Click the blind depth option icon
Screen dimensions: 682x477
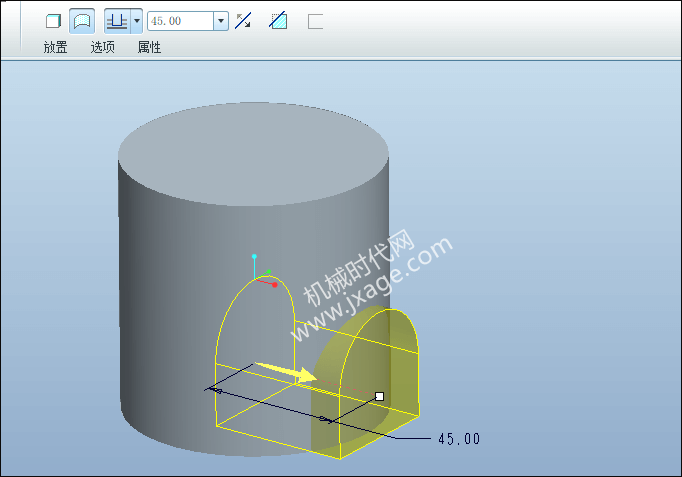pyautogui.click(x=117, y=21)
